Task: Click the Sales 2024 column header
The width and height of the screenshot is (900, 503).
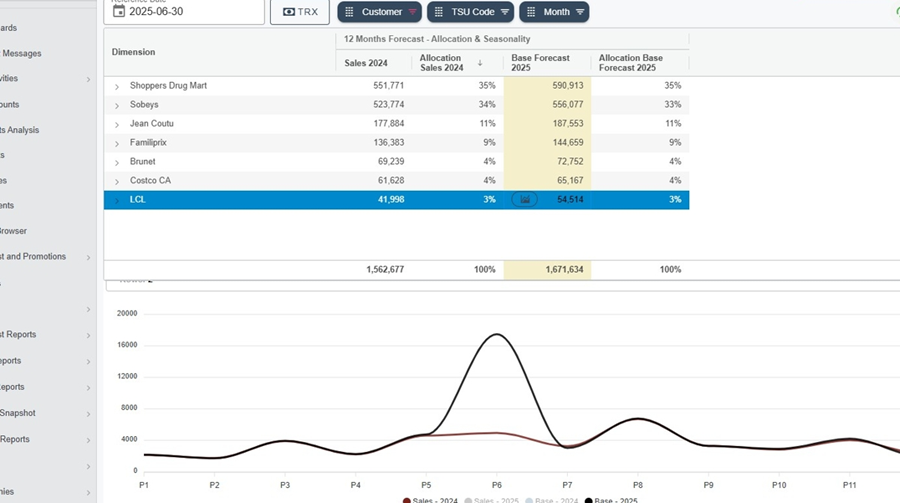Action: (366, 63)
